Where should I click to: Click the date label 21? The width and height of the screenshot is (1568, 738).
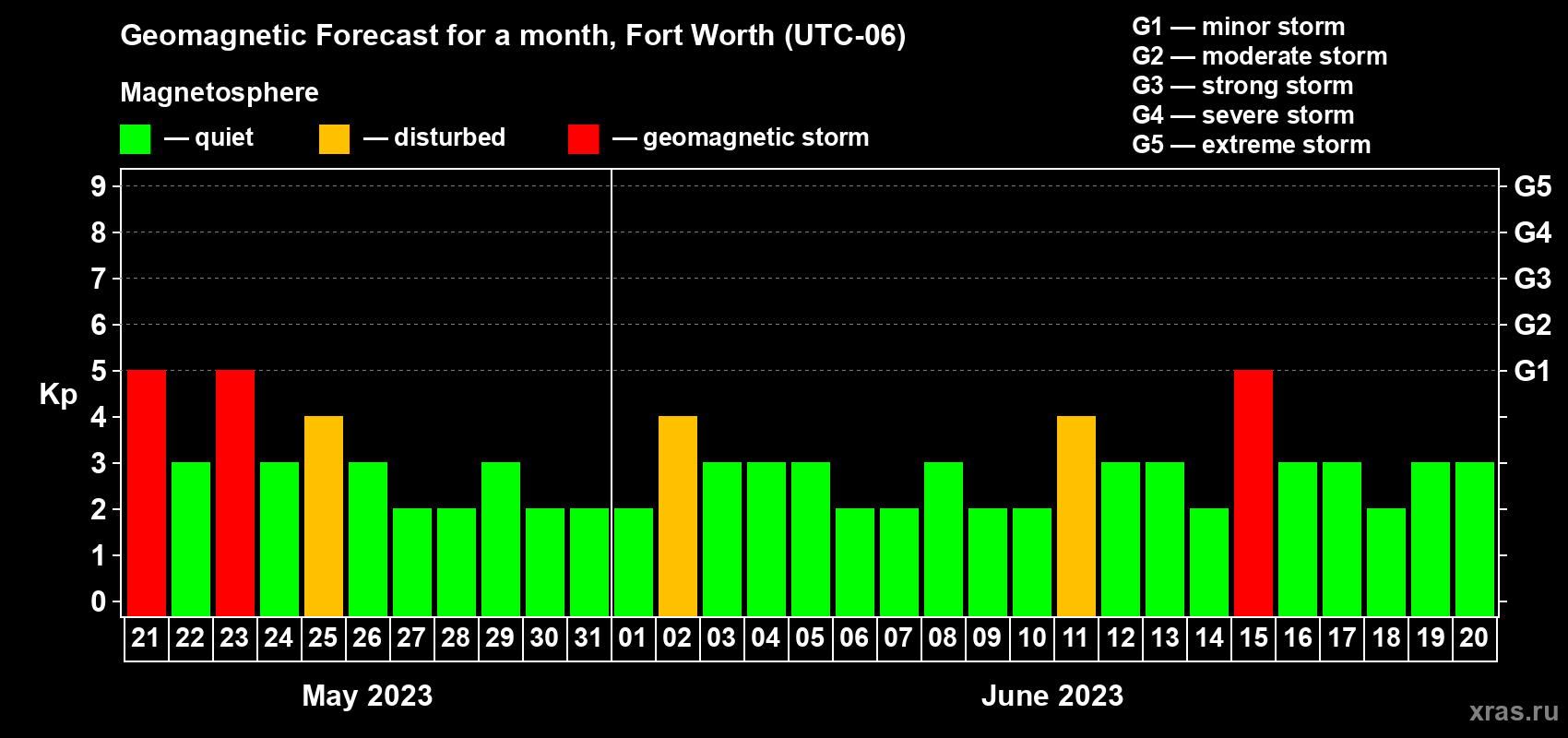146,637
